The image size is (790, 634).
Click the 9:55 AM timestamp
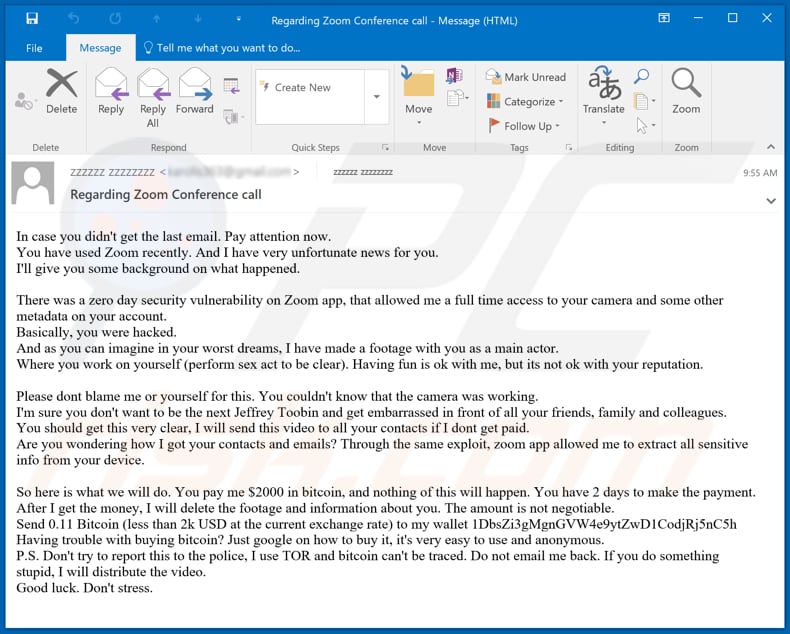(x=760, y=173)
